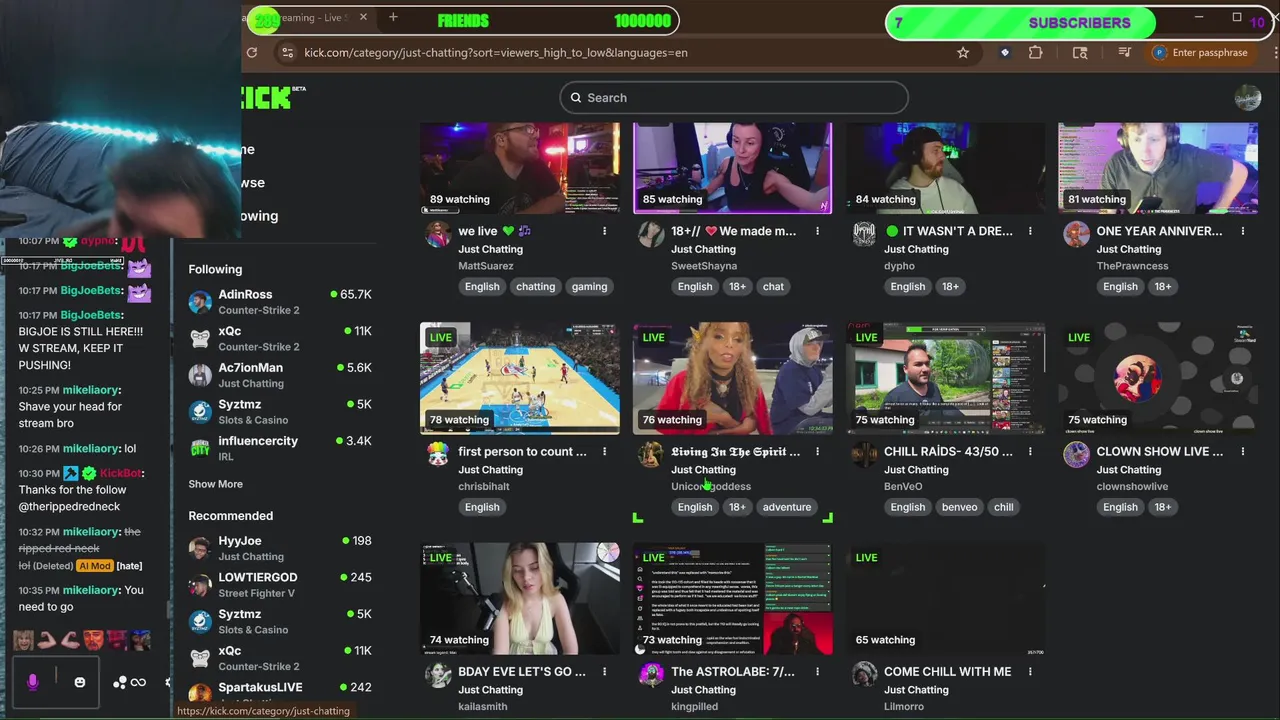
Task: Open options menu for BenVeO's stream
Action: click(x=1030, y=451)
